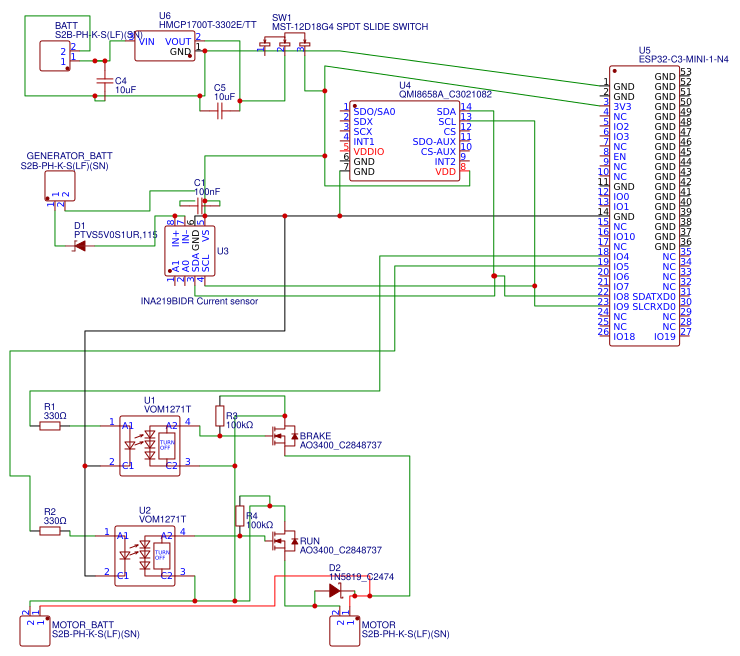
Task: Click the 'GENERATOR_BATT' name label
Action: (x=69, y=156)
